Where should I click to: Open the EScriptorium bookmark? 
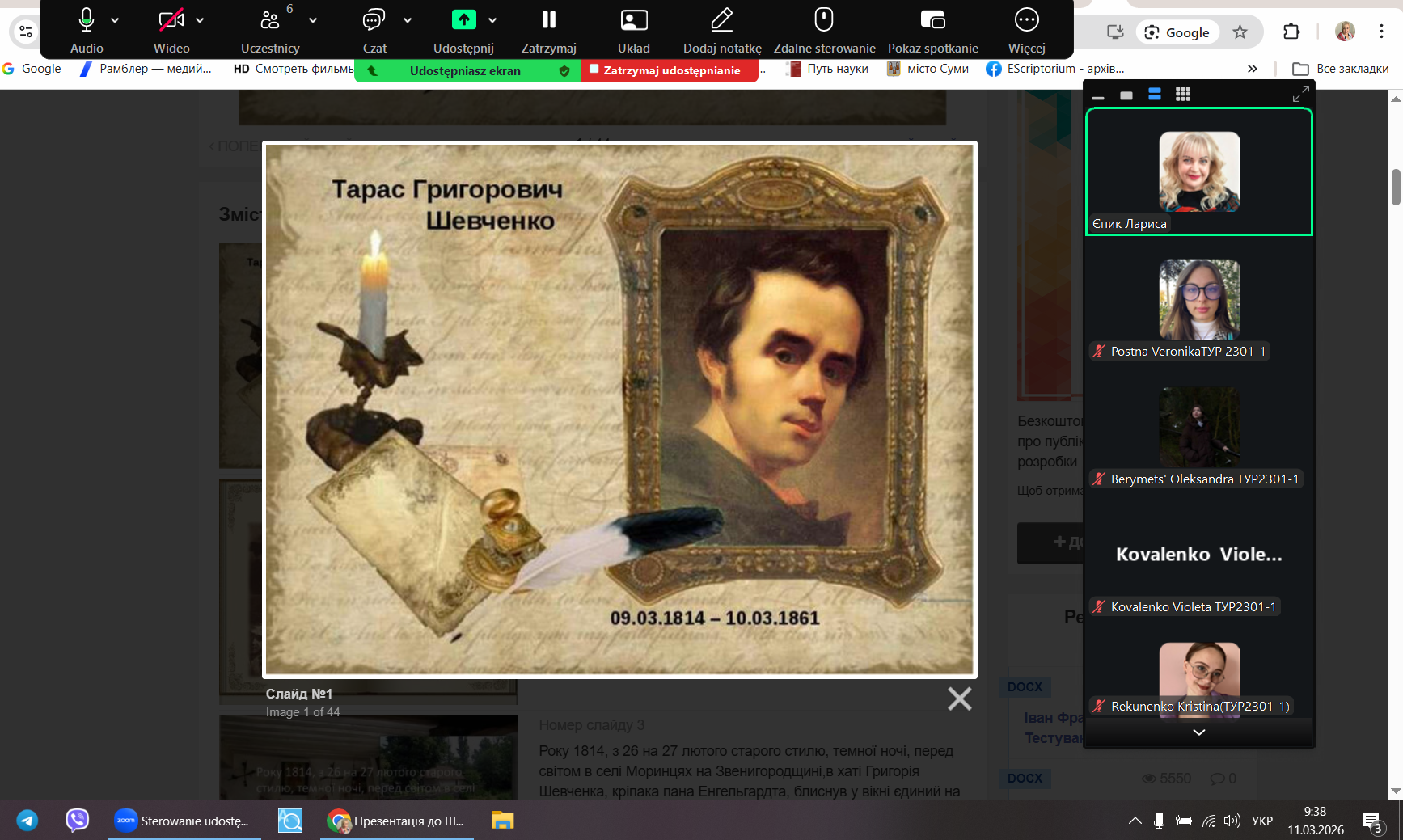(x=1055, y=69)
